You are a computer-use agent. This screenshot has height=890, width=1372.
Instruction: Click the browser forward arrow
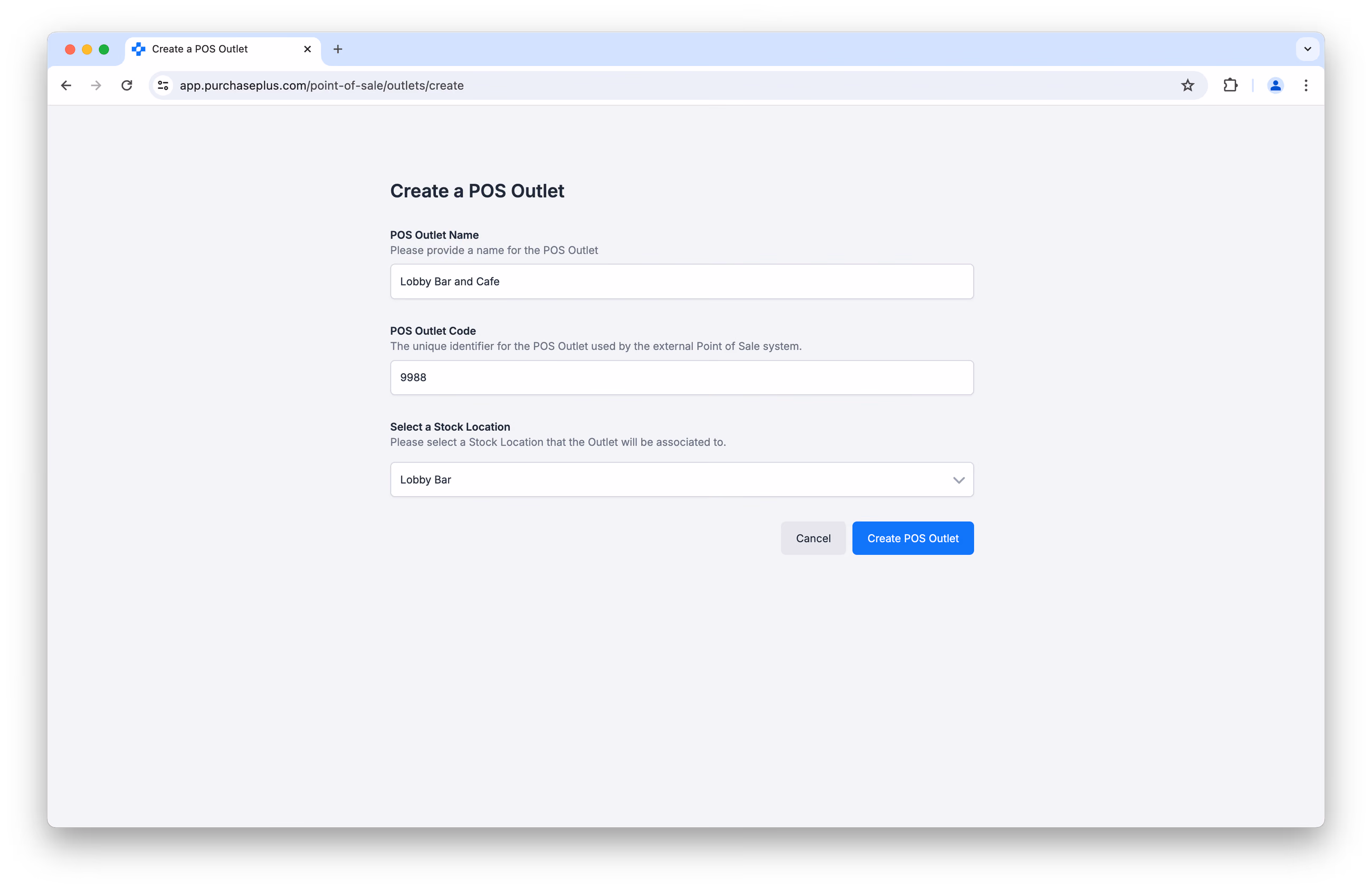pos(96,86)
